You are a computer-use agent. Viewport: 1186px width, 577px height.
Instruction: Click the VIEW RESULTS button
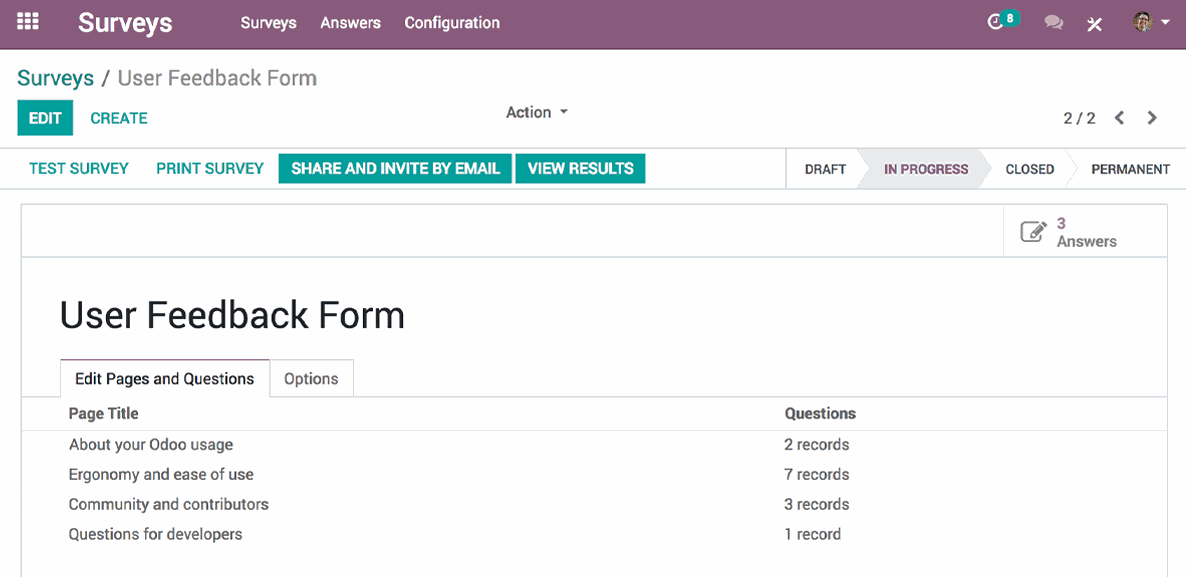tap(580, 168)
